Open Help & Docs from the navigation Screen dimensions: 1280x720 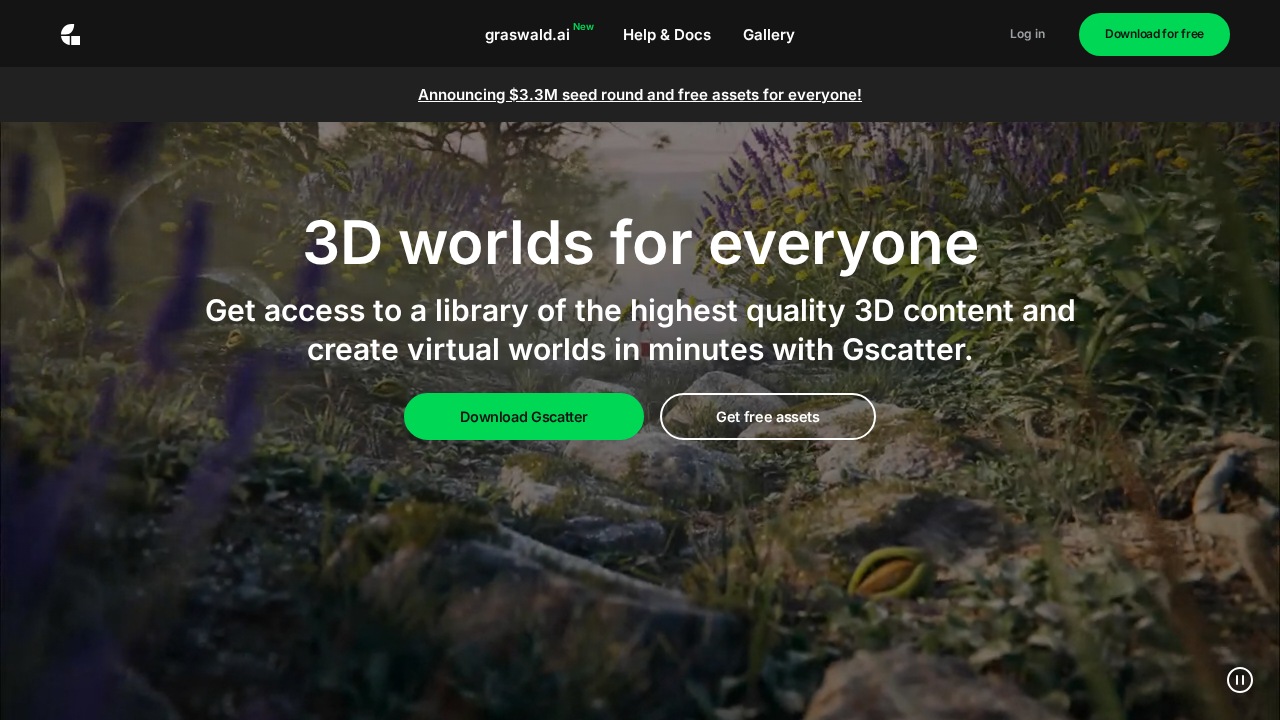[667, 35]
